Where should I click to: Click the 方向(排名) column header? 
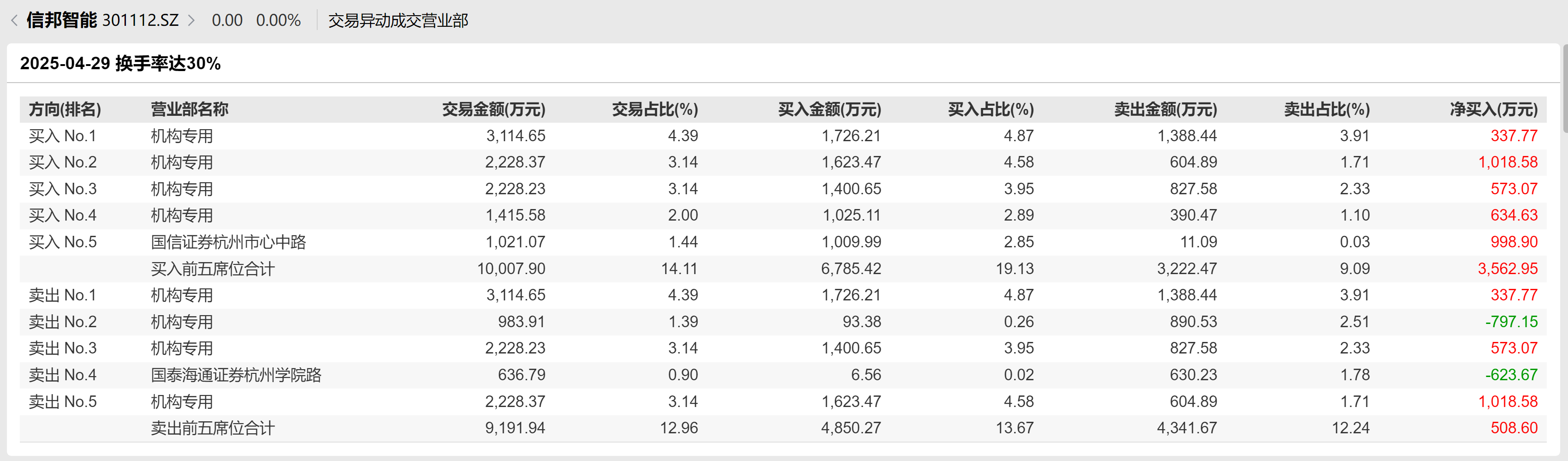tap(65, 110)
